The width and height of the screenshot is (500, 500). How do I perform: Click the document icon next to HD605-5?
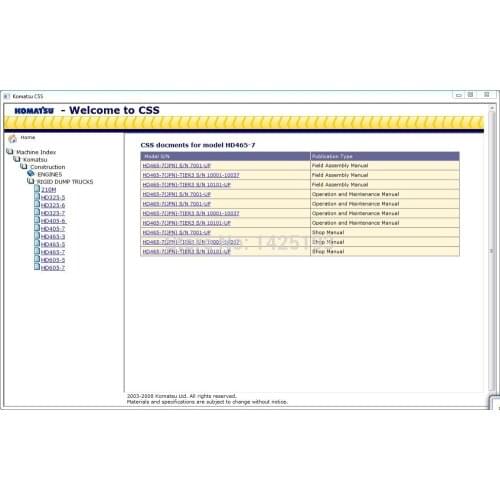tap(37, 259)
